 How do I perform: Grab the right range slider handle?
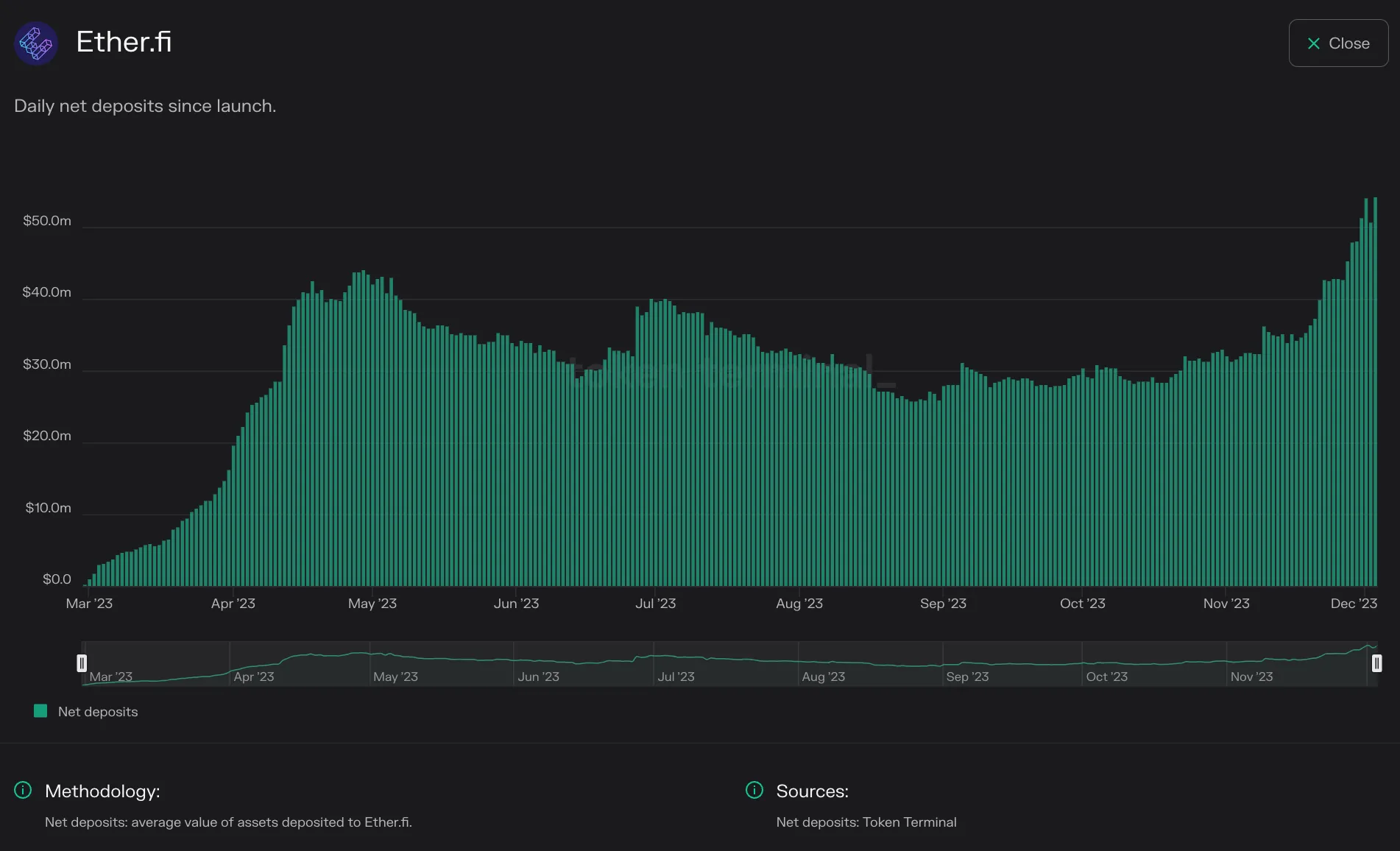click(x=1376, y=663)
